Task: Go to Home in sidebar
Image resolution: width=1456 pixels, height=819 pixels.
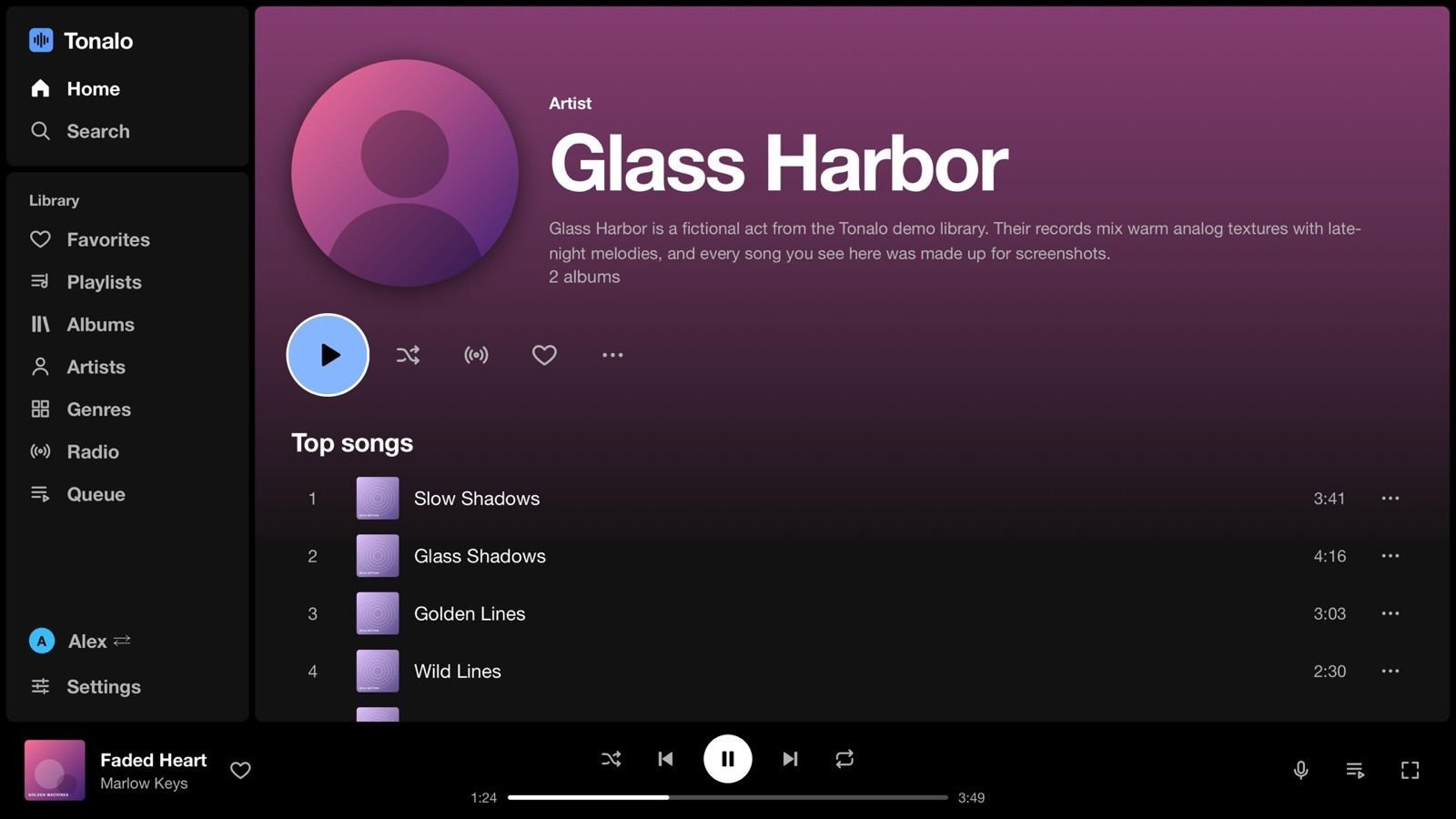Action: (x=127, y=88)
